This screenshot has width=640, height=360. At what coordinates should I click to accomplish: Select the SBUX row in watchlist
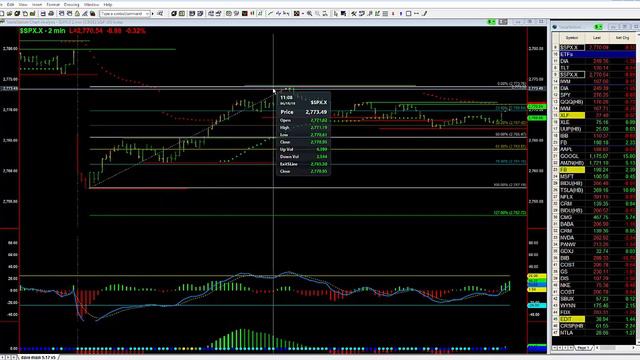(595, 299)
